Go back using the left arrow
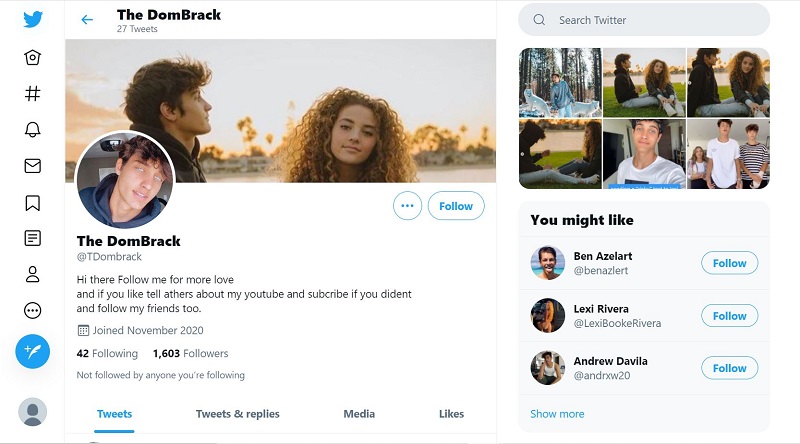 (x=87, y=20)
